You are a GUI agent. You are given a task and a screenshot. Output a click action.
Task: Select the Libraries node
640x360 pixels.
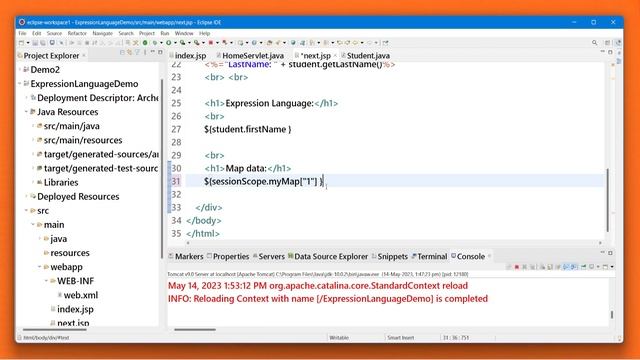coord(61,182)
